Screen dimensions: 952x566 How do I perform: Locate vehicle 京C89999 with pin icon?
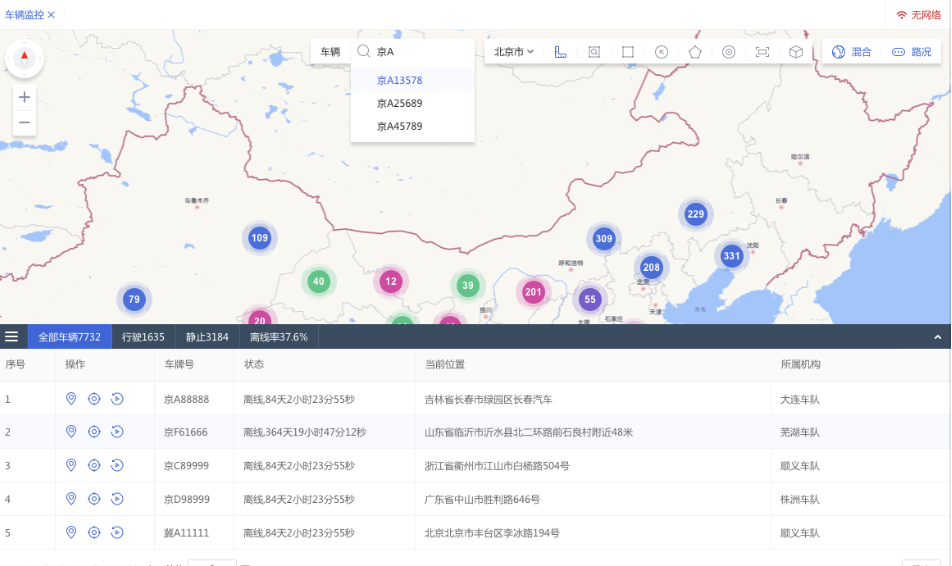[x=71, y=465]
